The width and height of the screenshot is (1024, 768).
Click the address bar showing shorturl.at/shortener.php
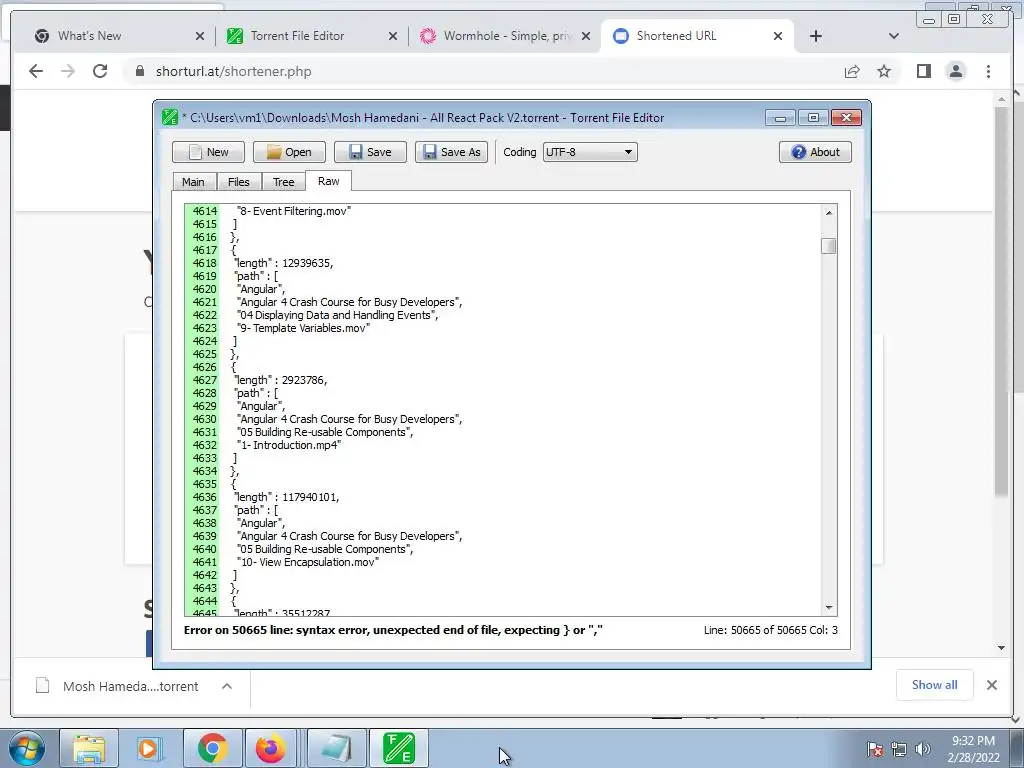point(483,71)
